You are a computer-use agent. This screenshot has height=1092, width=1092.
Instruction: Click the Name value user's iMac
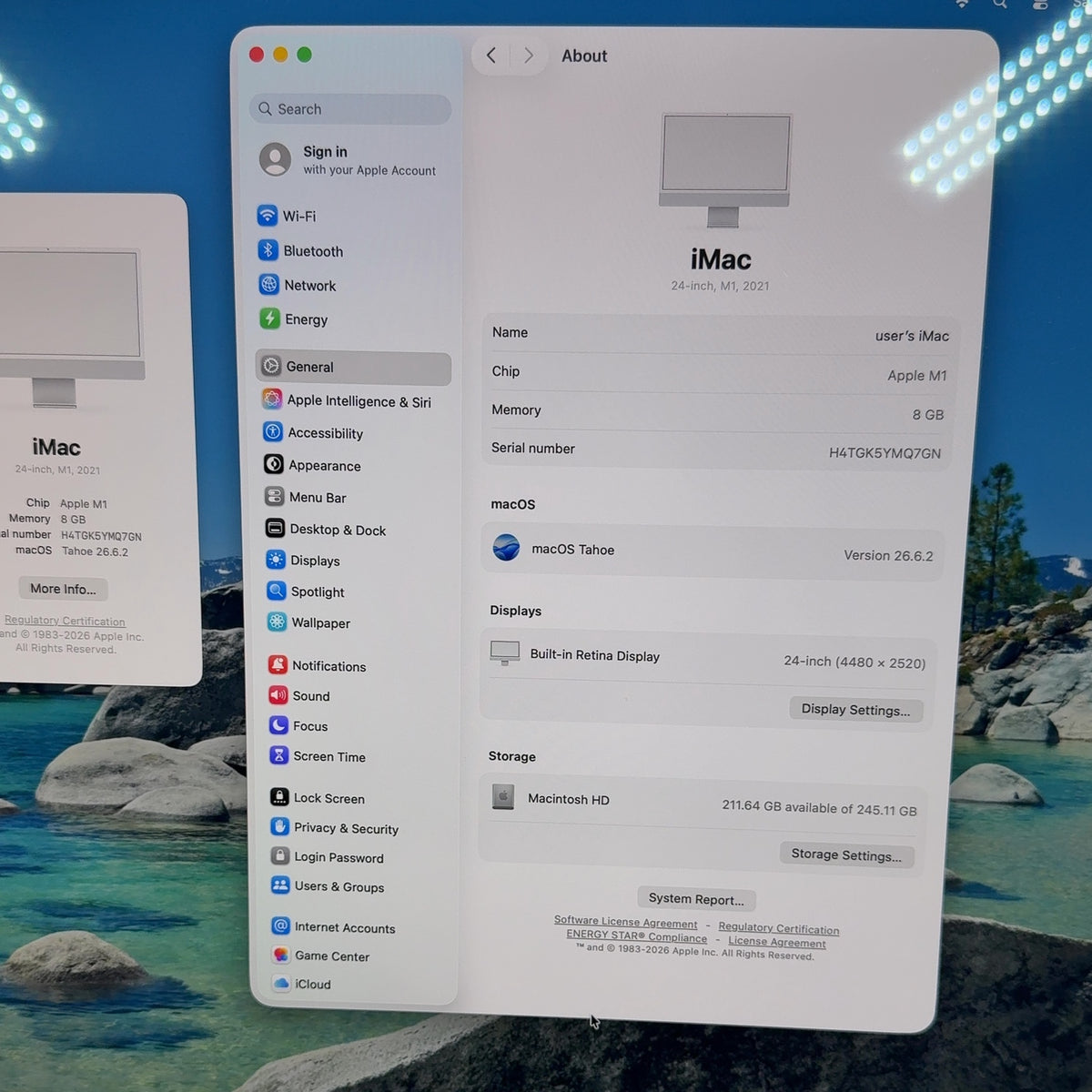912,336
